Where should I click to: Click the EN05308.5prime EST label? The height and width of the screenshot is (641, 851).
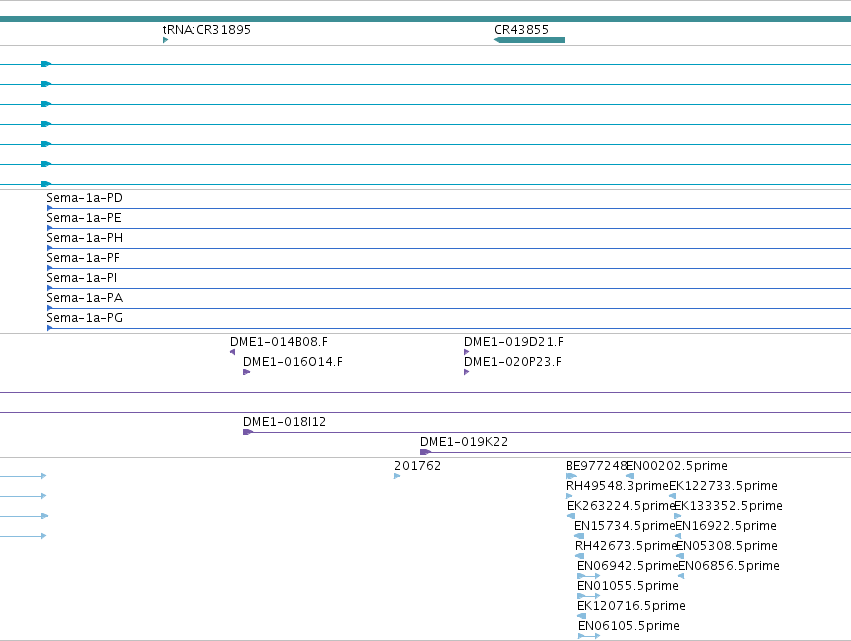point(727,547)
